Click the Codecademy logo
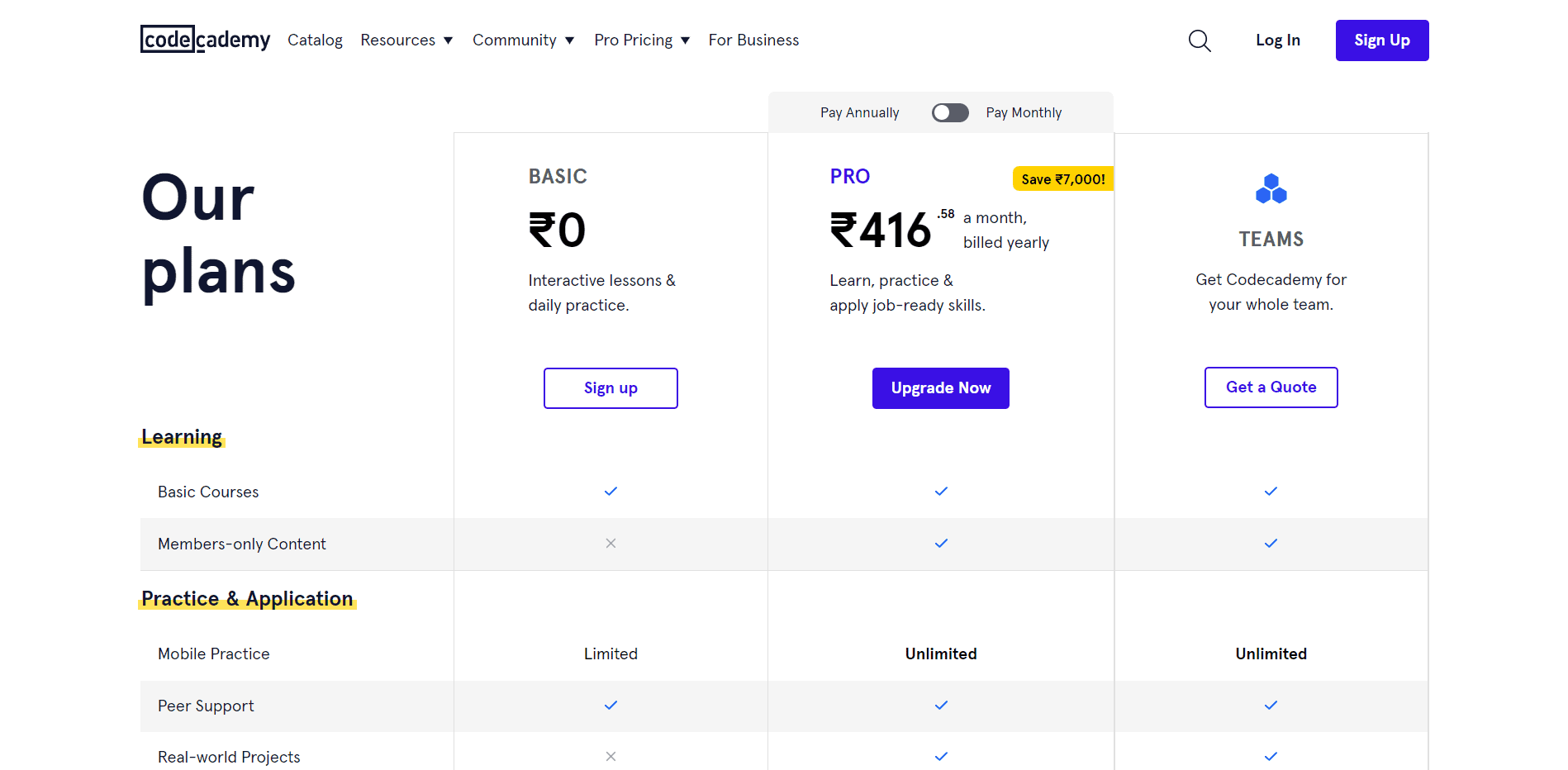 click(x=205, y=40)
